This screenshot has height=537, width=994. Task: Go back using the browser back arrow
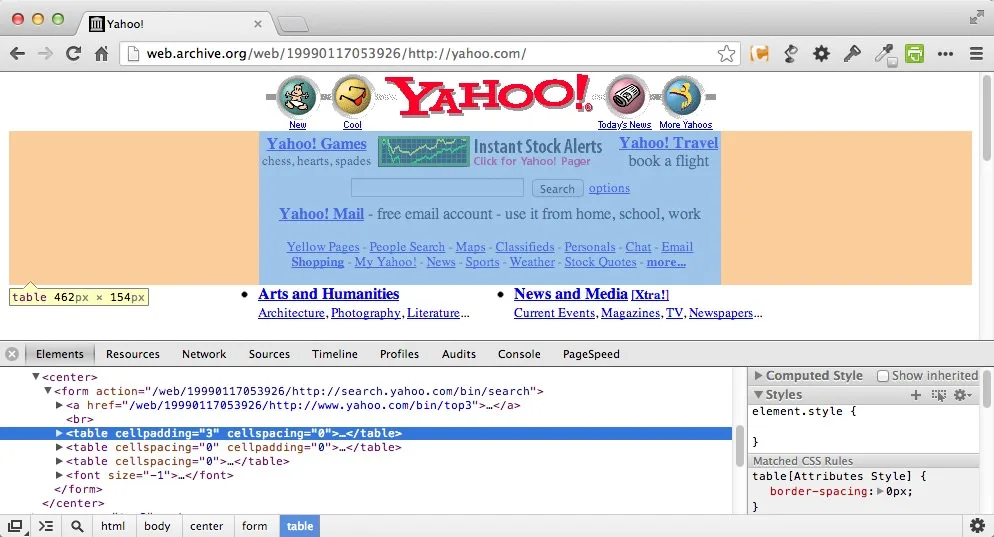(x=17, y=54)
